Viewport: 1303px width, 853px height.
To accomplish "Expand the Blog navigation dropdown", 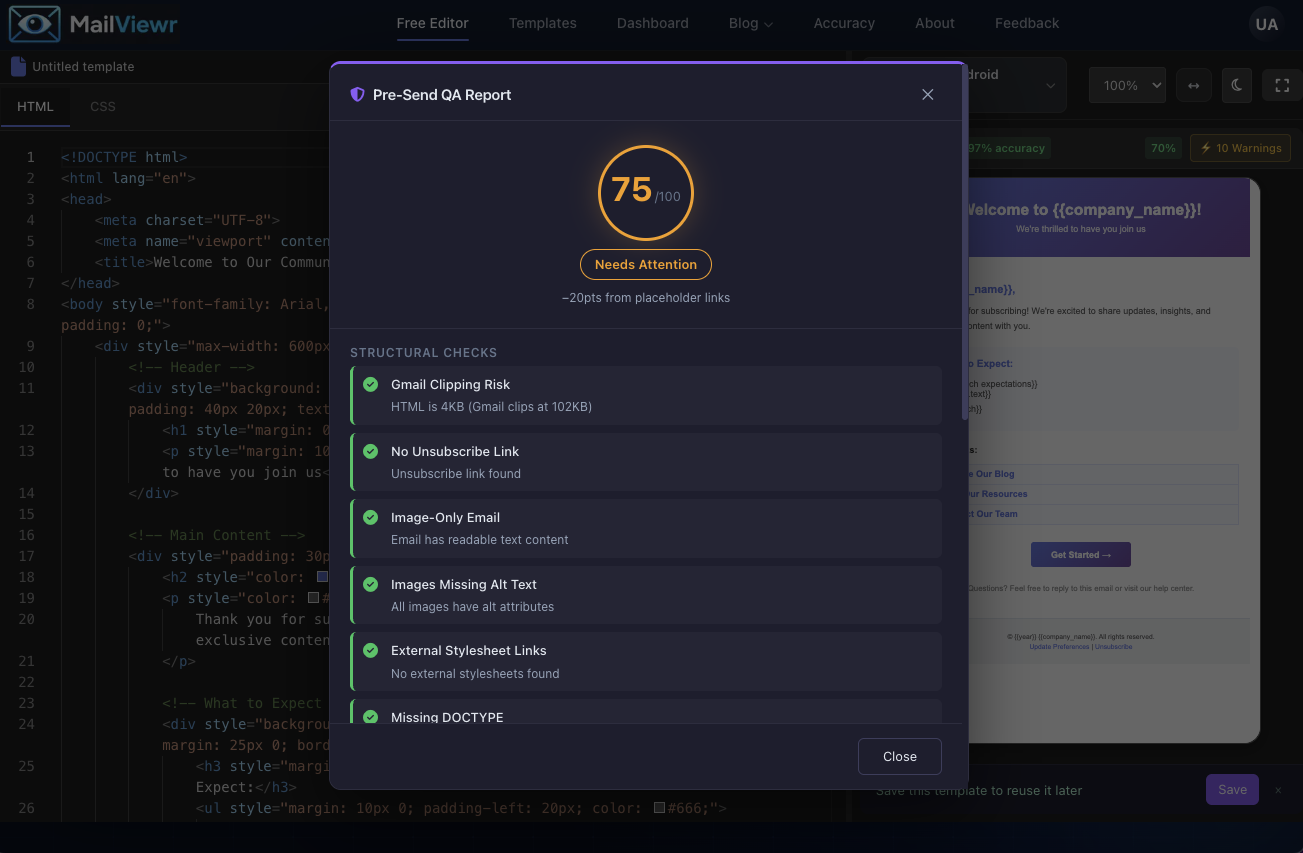I will coord(751,23).
